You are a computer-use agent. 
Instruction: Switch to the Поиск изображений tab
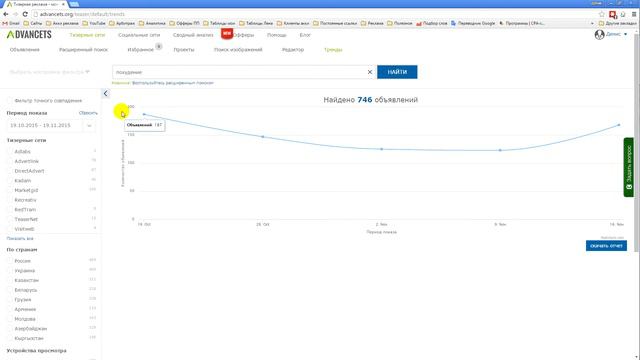tap(238, 50)
